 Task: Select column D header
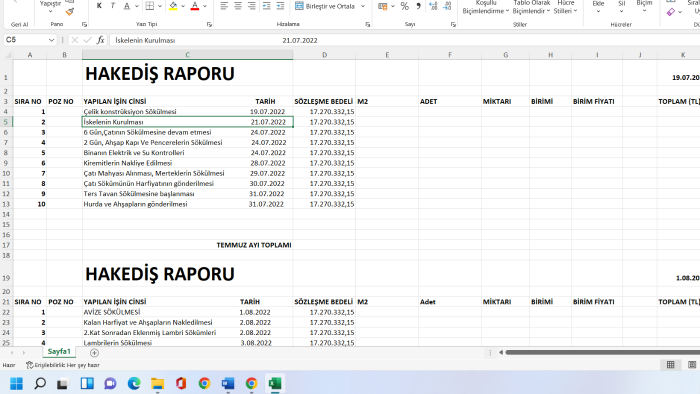(324, 55)
